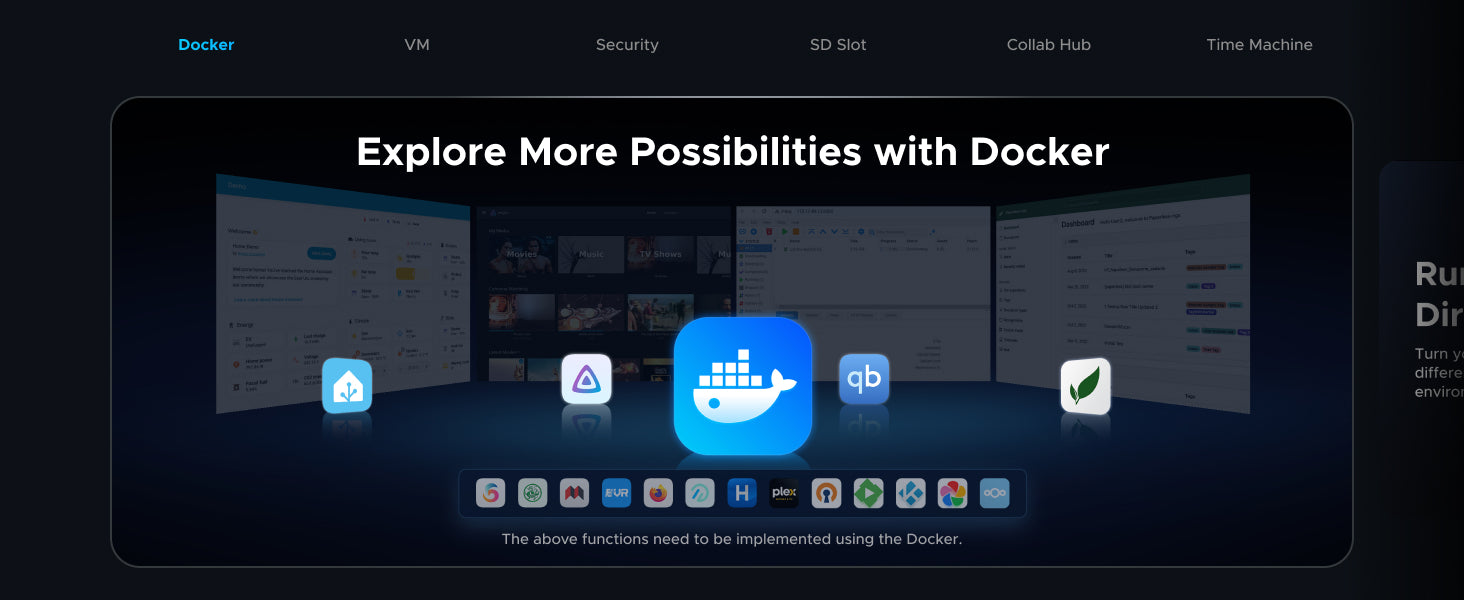
Task: Click the OpenVPN keyhole icon
Action: 826,493
